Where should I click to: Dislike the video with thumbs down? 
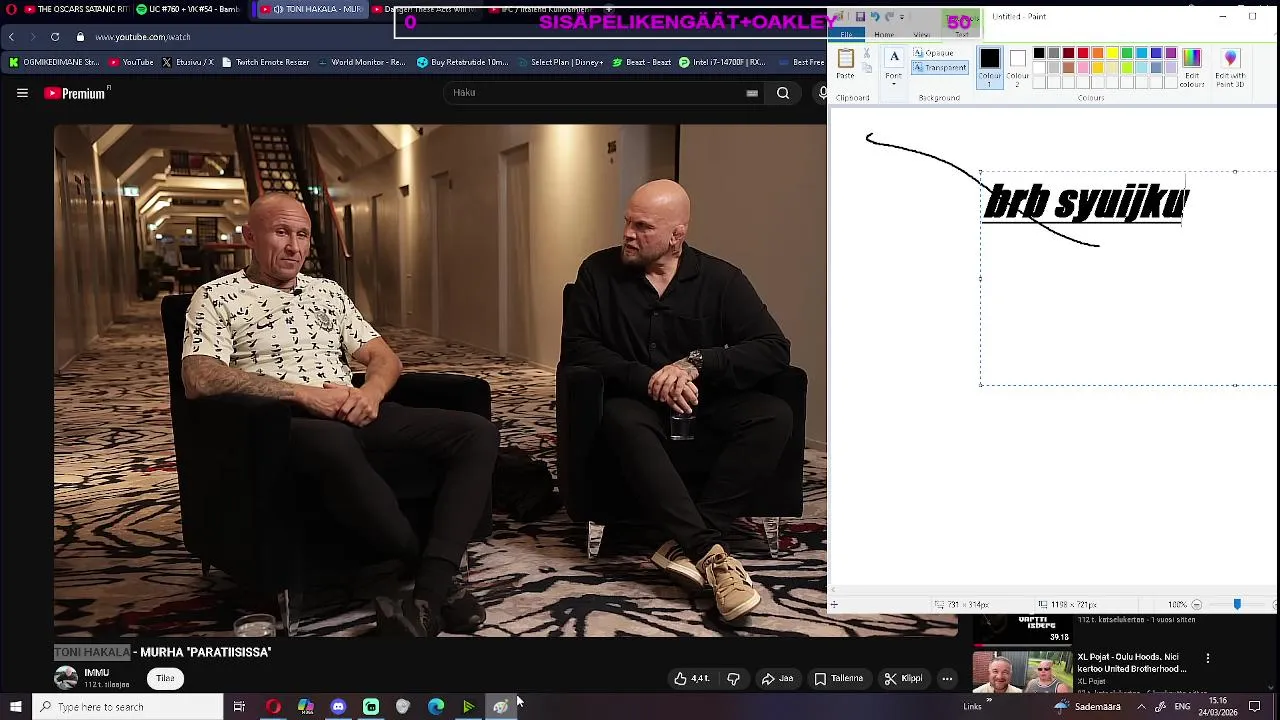pyautogui.click(x=733, y=678)
